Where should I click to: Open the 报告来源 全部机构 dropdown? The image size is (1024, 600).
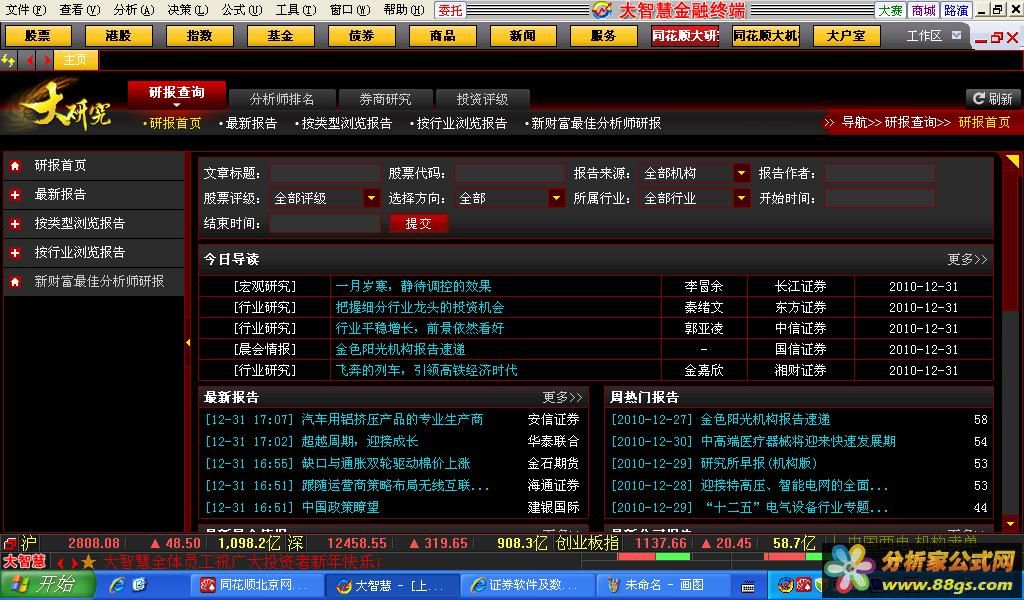pyautogui.click(x=741, y=173)
